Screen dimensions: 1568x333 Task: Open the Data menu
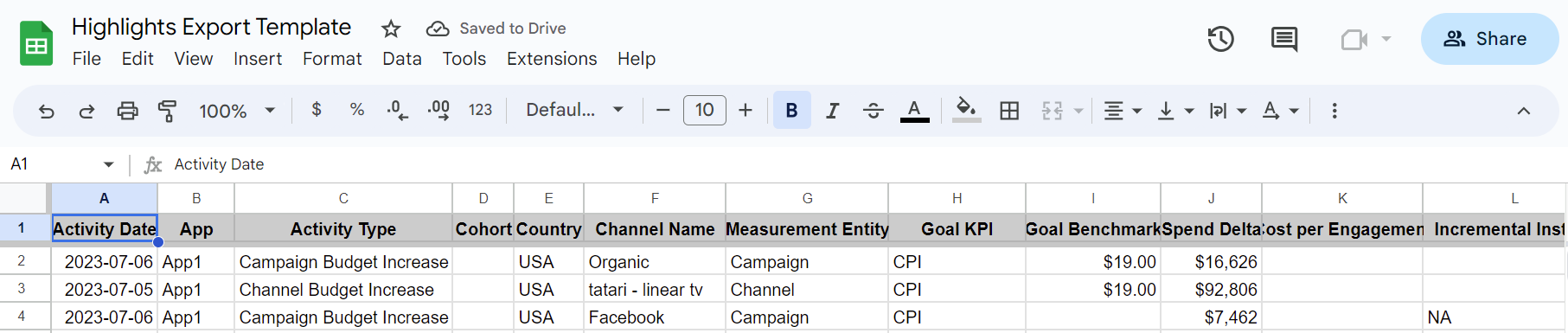click(x=402, y=59)
